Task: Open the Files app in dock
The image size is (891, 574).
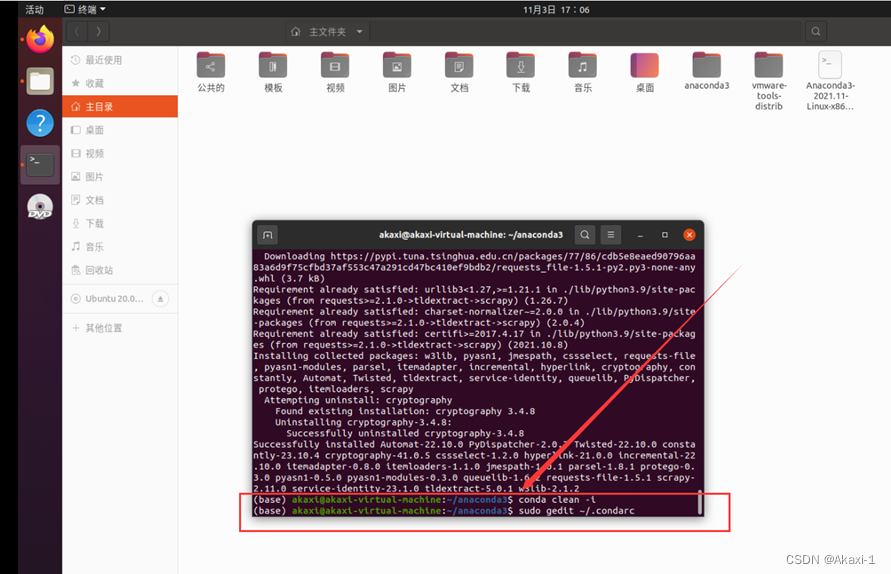Action: click(40, 81)
